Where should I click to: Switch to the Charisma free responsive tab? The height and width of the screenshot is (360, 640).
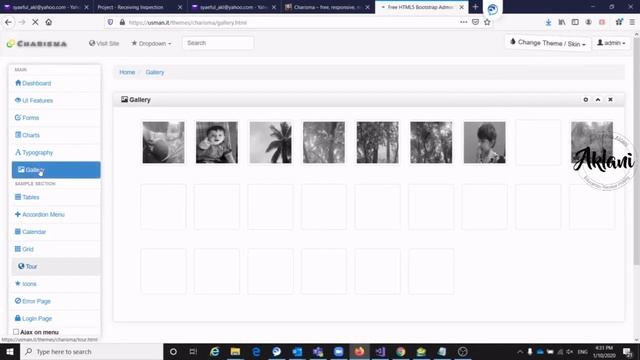point(328,7)
